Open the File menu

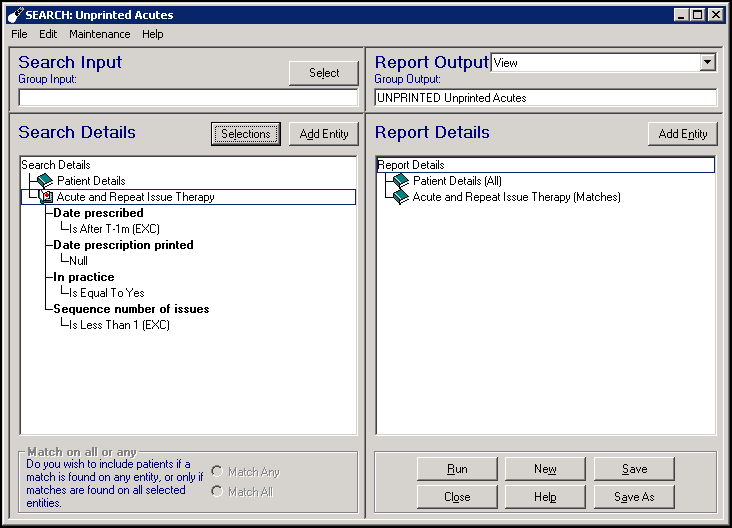coord(19,34)
